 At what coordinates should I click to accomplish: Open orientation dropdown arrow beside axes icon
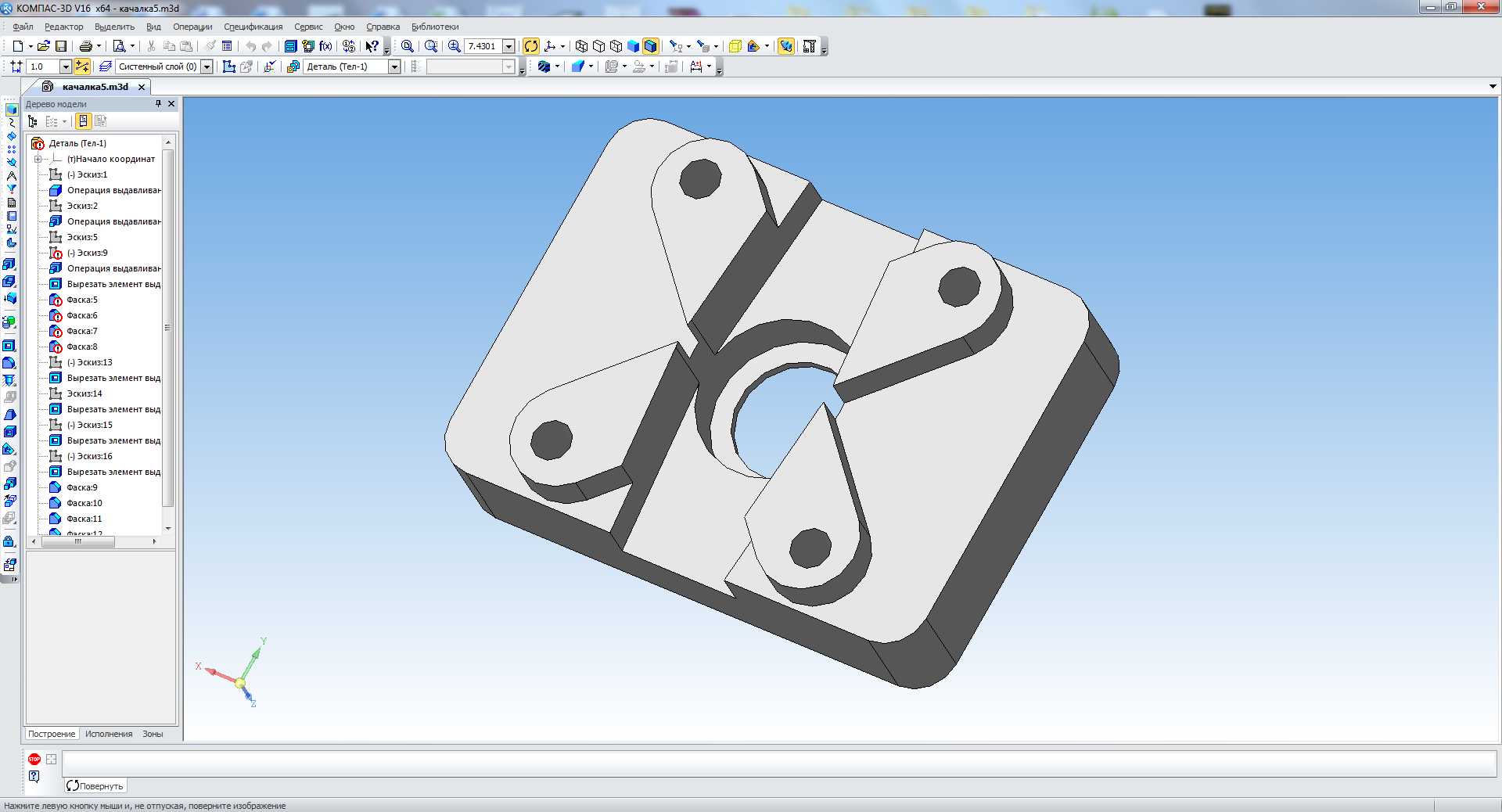click(x=562, y=46)
